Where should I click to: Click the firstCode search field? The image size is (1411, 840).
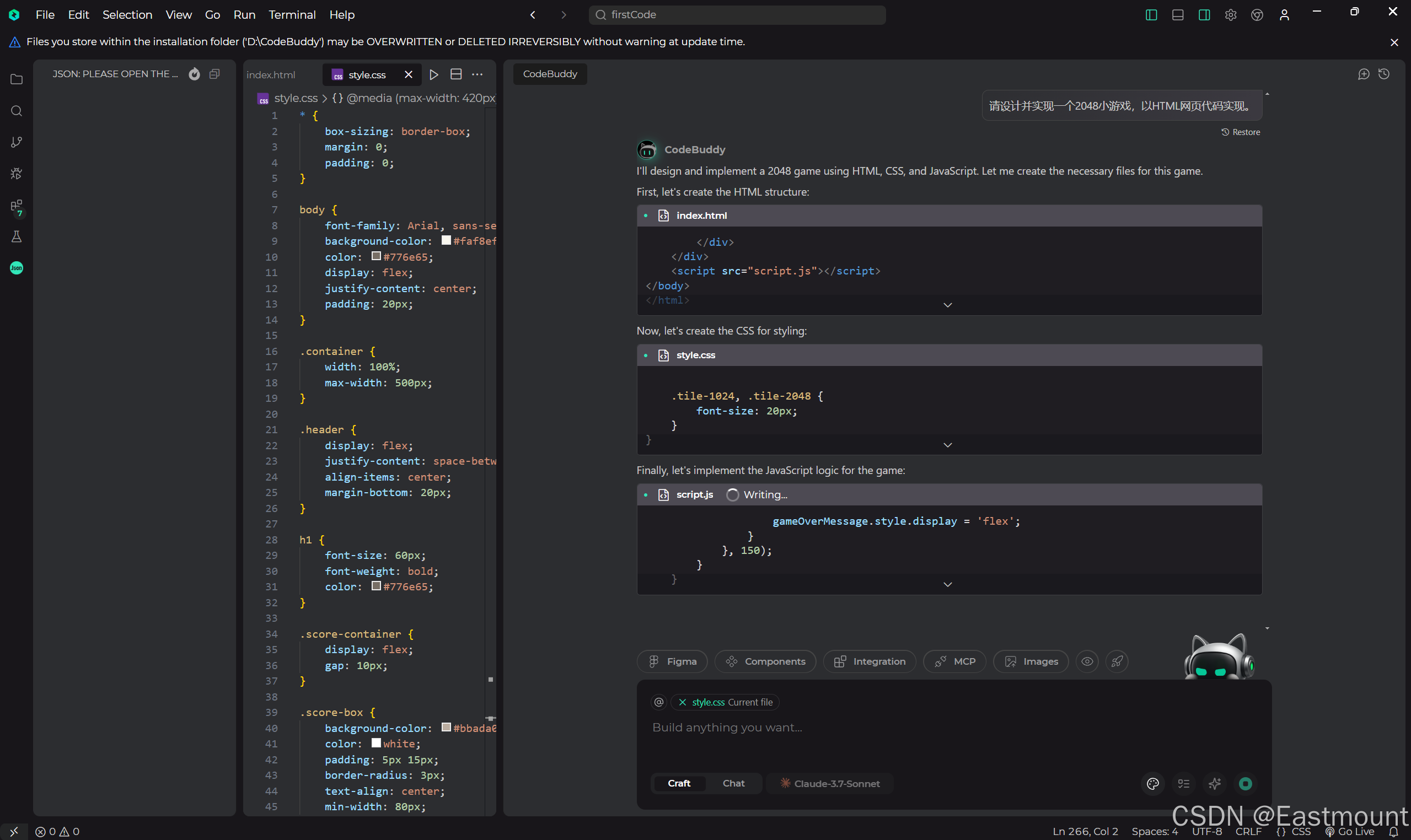point(736,15)
